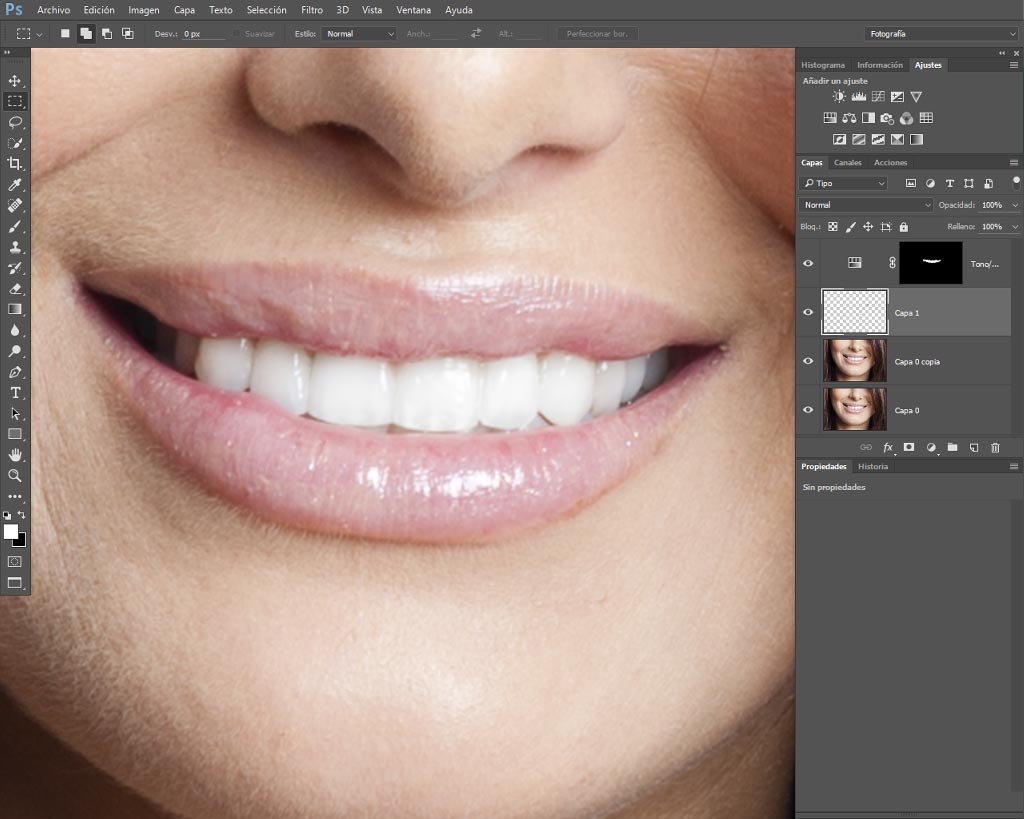Select the Hand tool
The width and height of the screenshot is (1024, 819).
pyautogui.click(x=14, y=455)
